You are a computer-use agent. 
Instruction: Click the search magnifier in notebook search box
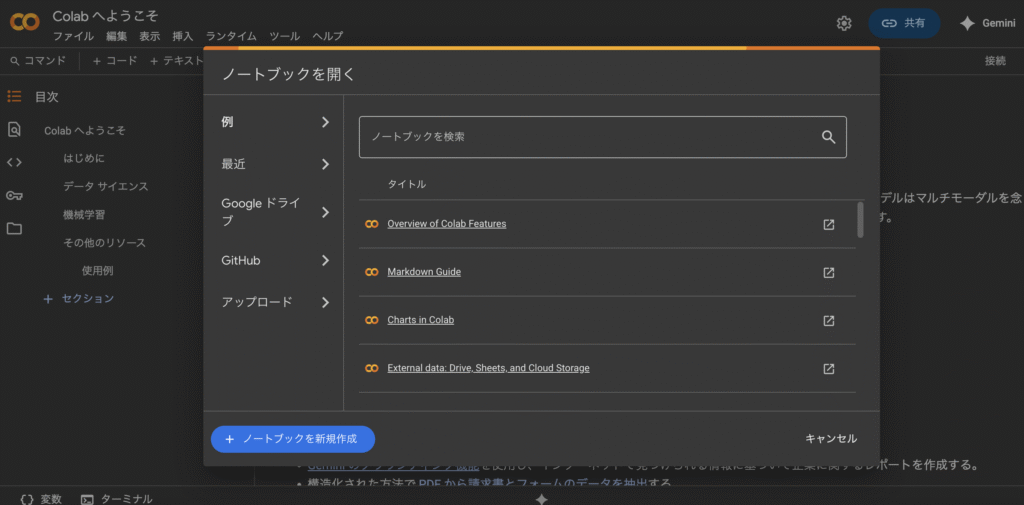pyautogui.click(x=828, y=137)
